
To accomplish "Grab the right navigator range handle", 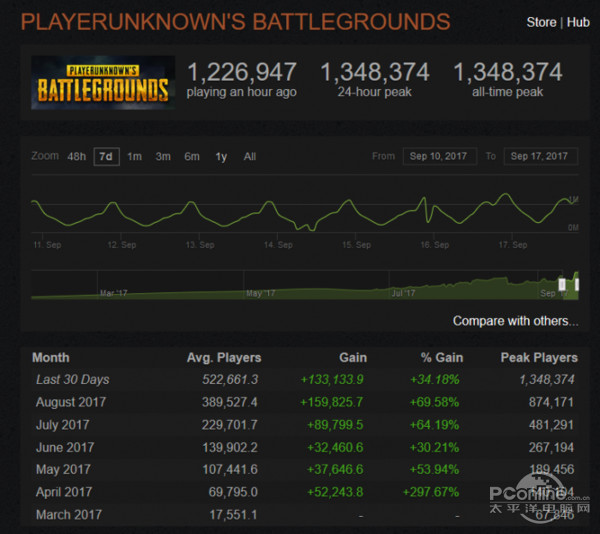I will (575, 285).
